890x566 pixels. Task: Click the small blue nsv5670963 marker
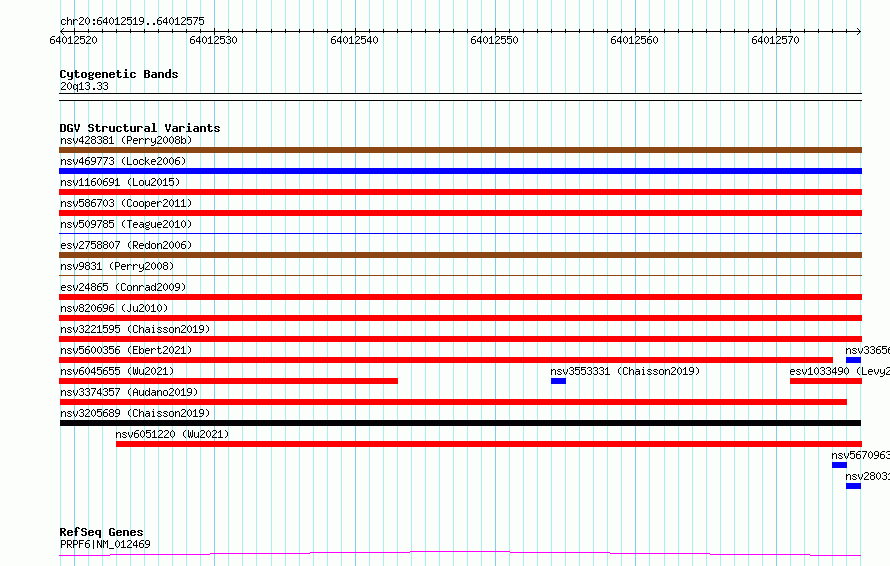pyautogui.click(x=839, y=465)
